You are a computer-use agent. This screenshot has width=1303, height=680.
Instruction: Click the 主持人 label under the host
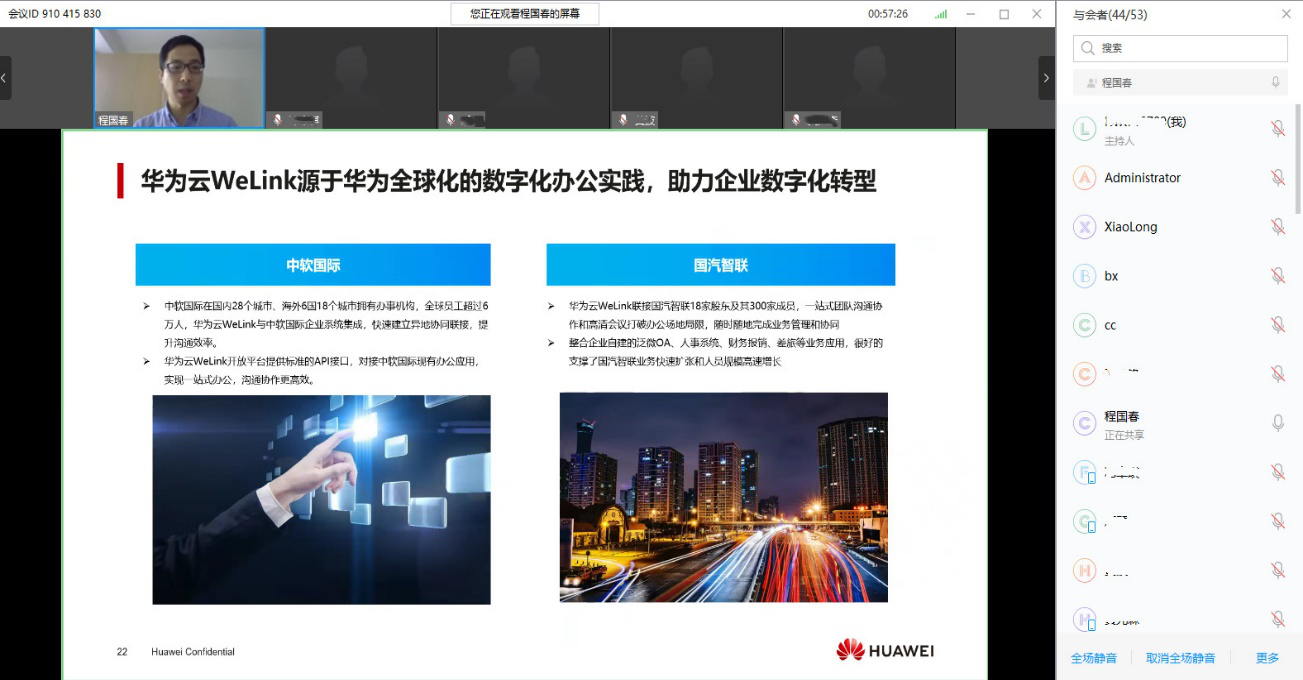pos(1119,141)
